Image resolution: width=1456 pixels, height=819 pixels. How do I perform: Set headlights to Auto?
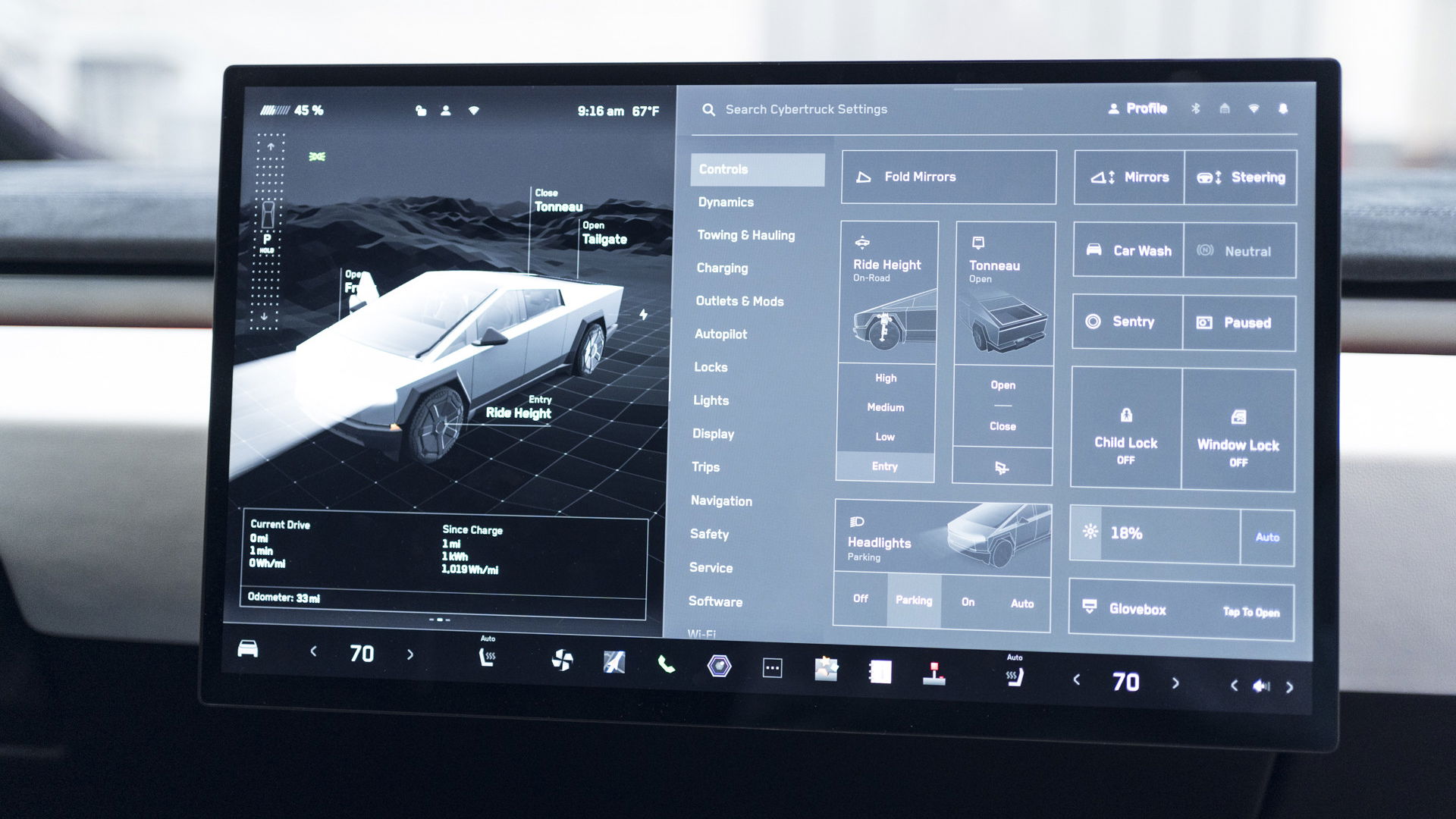coord(1022,604)
